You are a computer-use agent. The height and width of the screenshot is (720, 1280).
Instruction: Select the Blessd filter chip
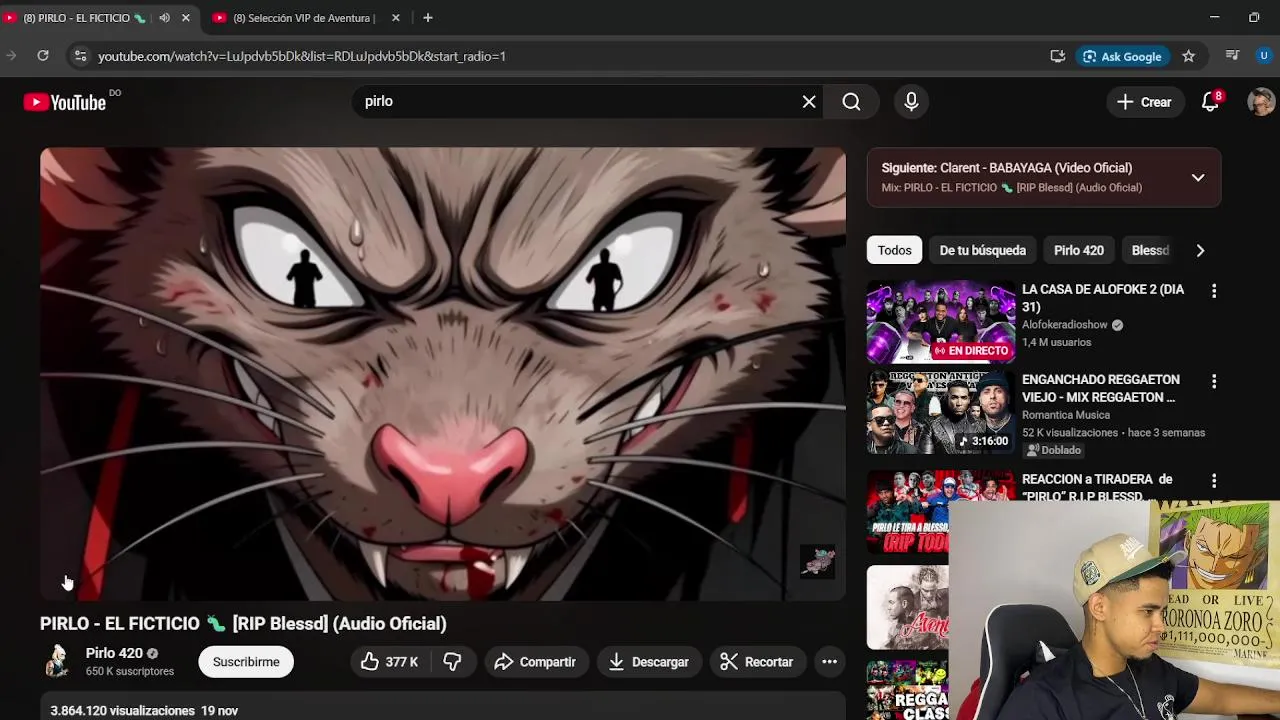(1150, 250)
